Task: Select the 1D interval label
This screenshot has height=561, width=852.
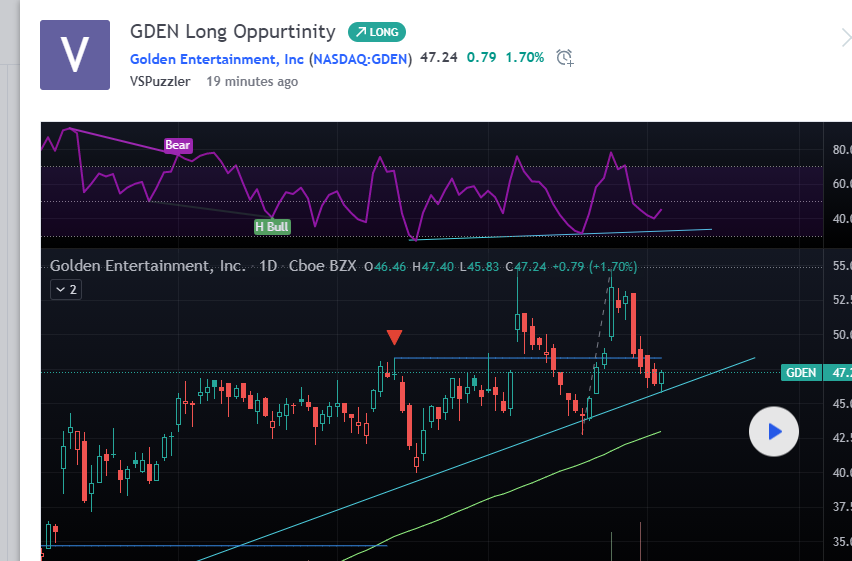Action: (267, 267)
